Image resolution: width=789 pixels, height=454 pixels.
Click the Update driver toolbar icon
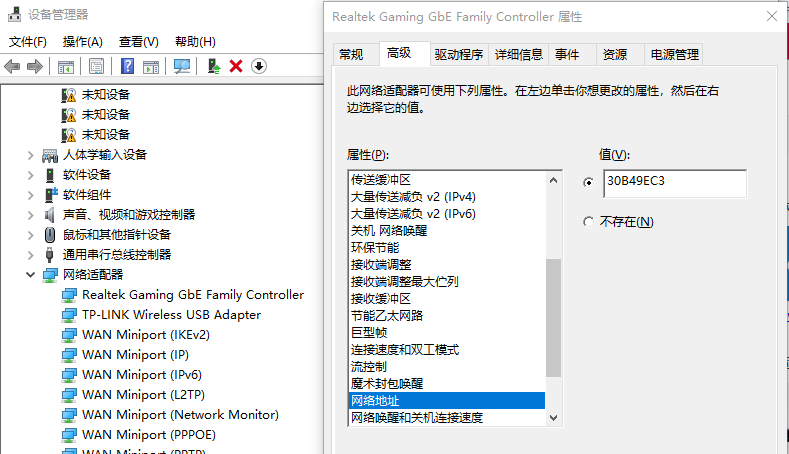tap(214, 66)
